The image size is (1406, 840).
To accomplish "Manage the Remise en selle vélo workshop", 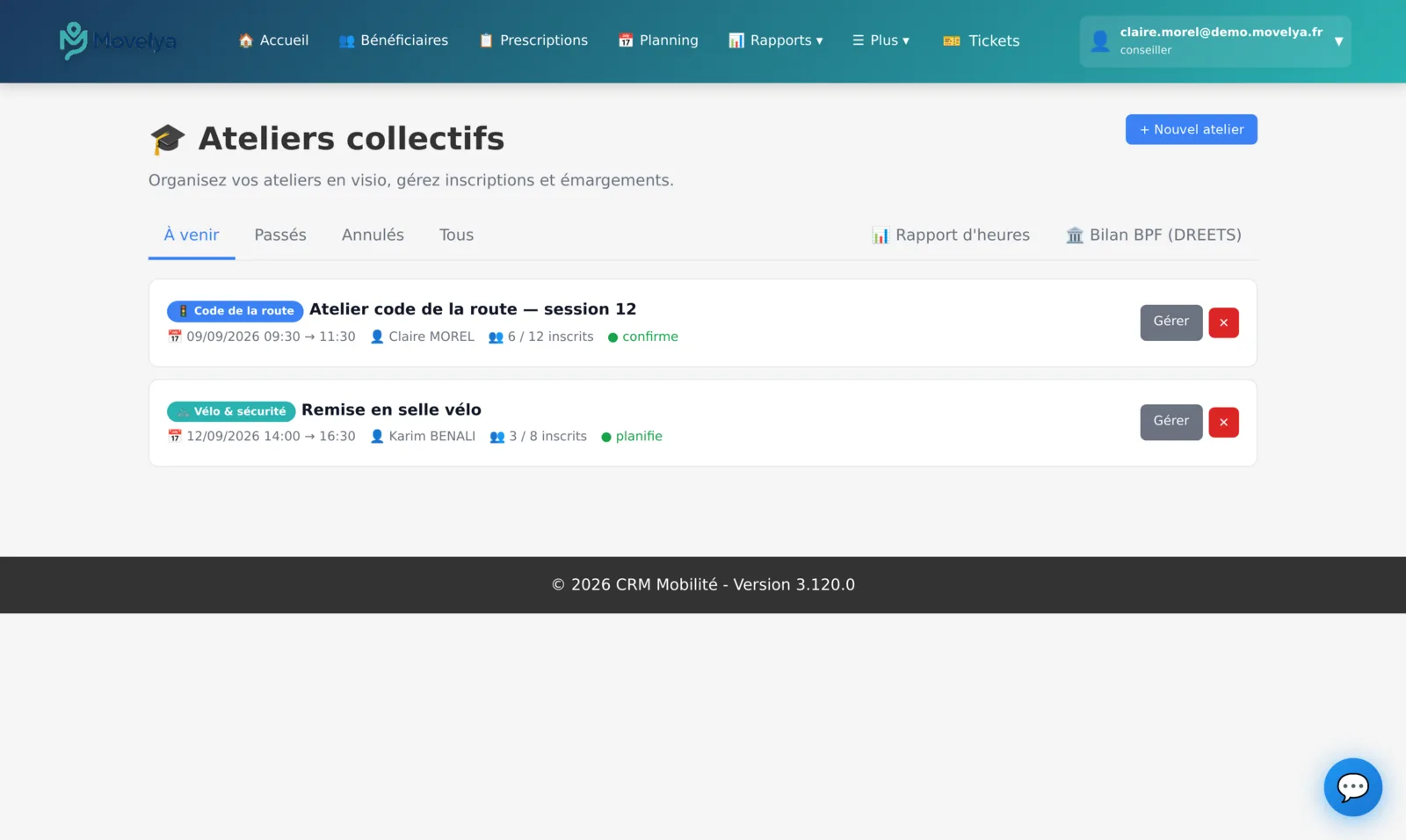I will [x=1171, y=423].
